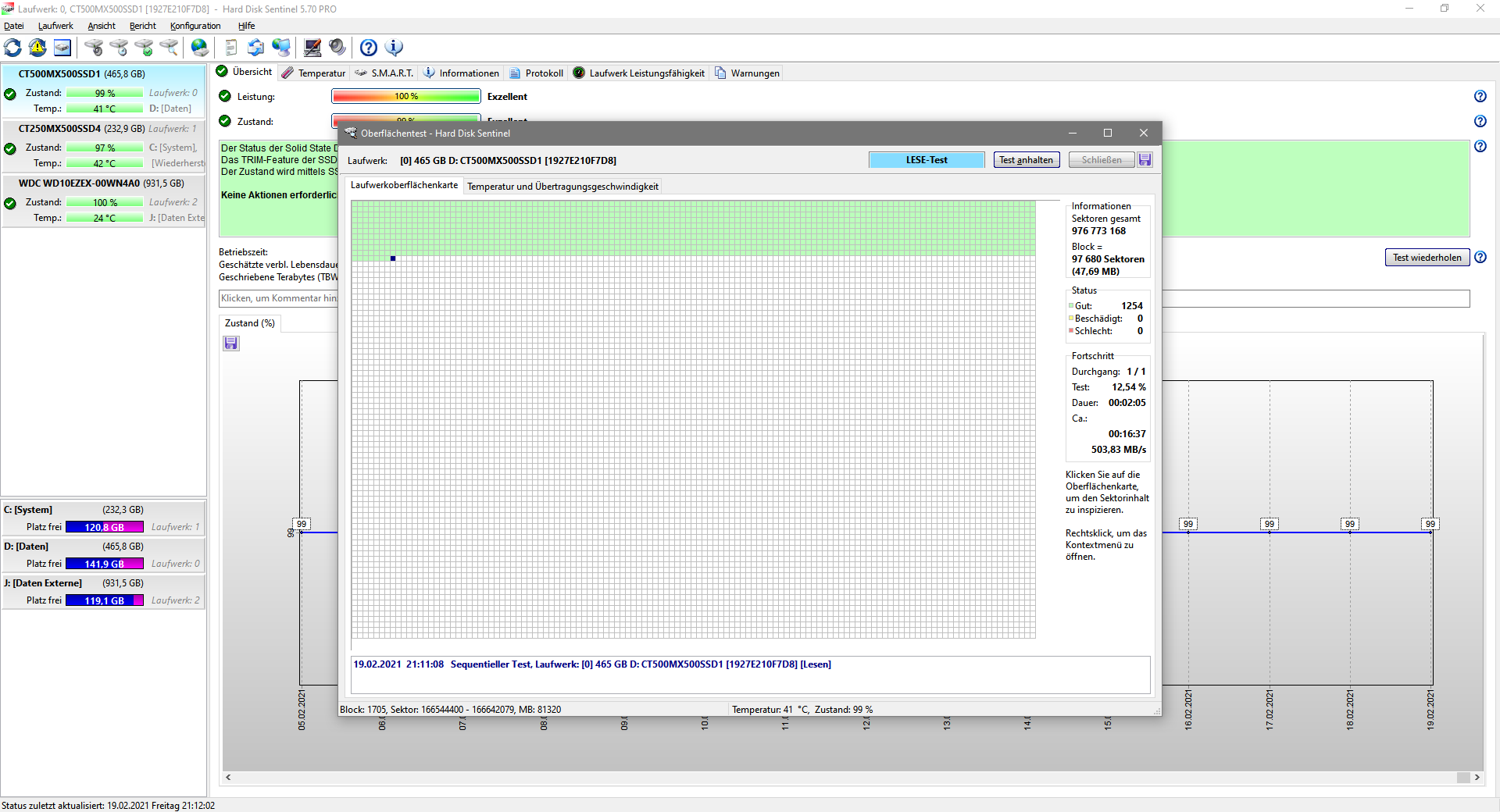Select the CT500MX500SSD1 drive entry
The height and width of the screenshot is (812, 1500).
click(104, 91)
